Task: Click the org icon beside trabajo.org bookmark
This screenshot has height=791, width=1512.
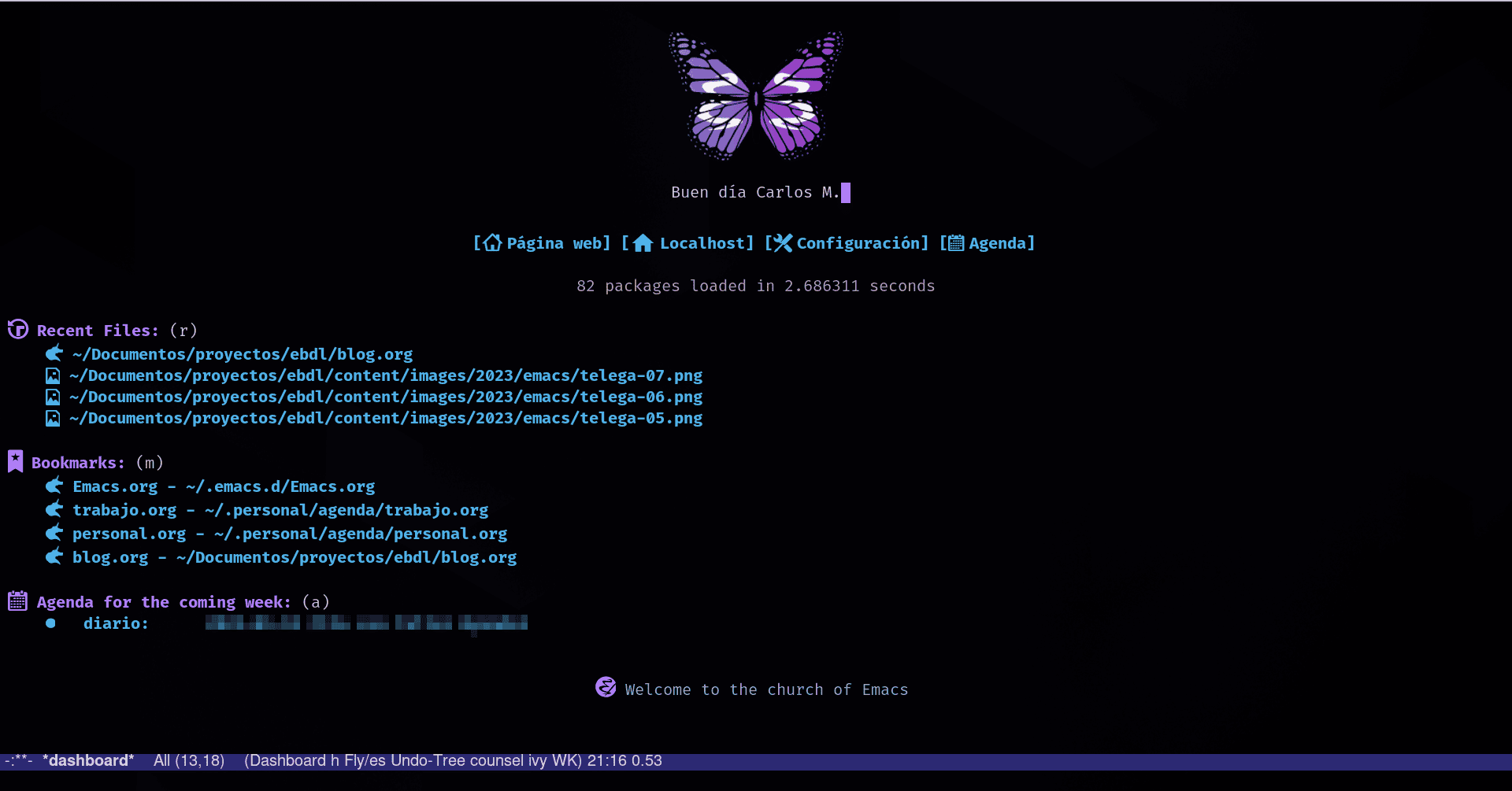Action: point(54,508)
